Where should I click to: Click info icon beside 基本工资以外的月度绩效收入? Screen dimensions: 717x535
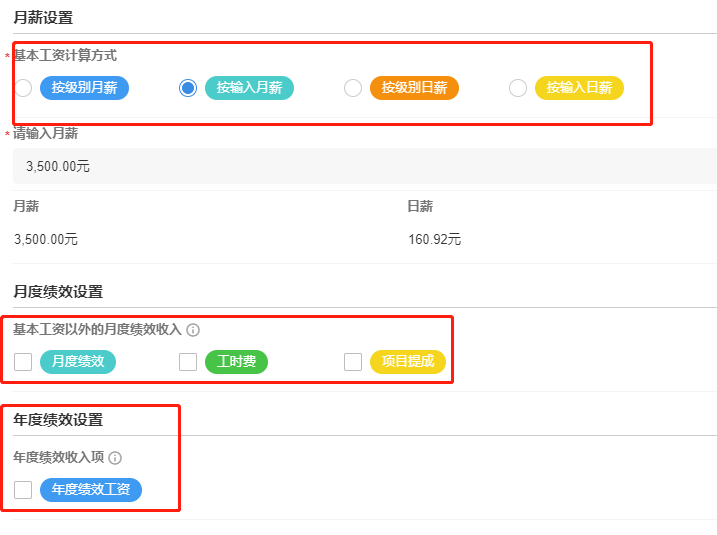coord(193,329)
